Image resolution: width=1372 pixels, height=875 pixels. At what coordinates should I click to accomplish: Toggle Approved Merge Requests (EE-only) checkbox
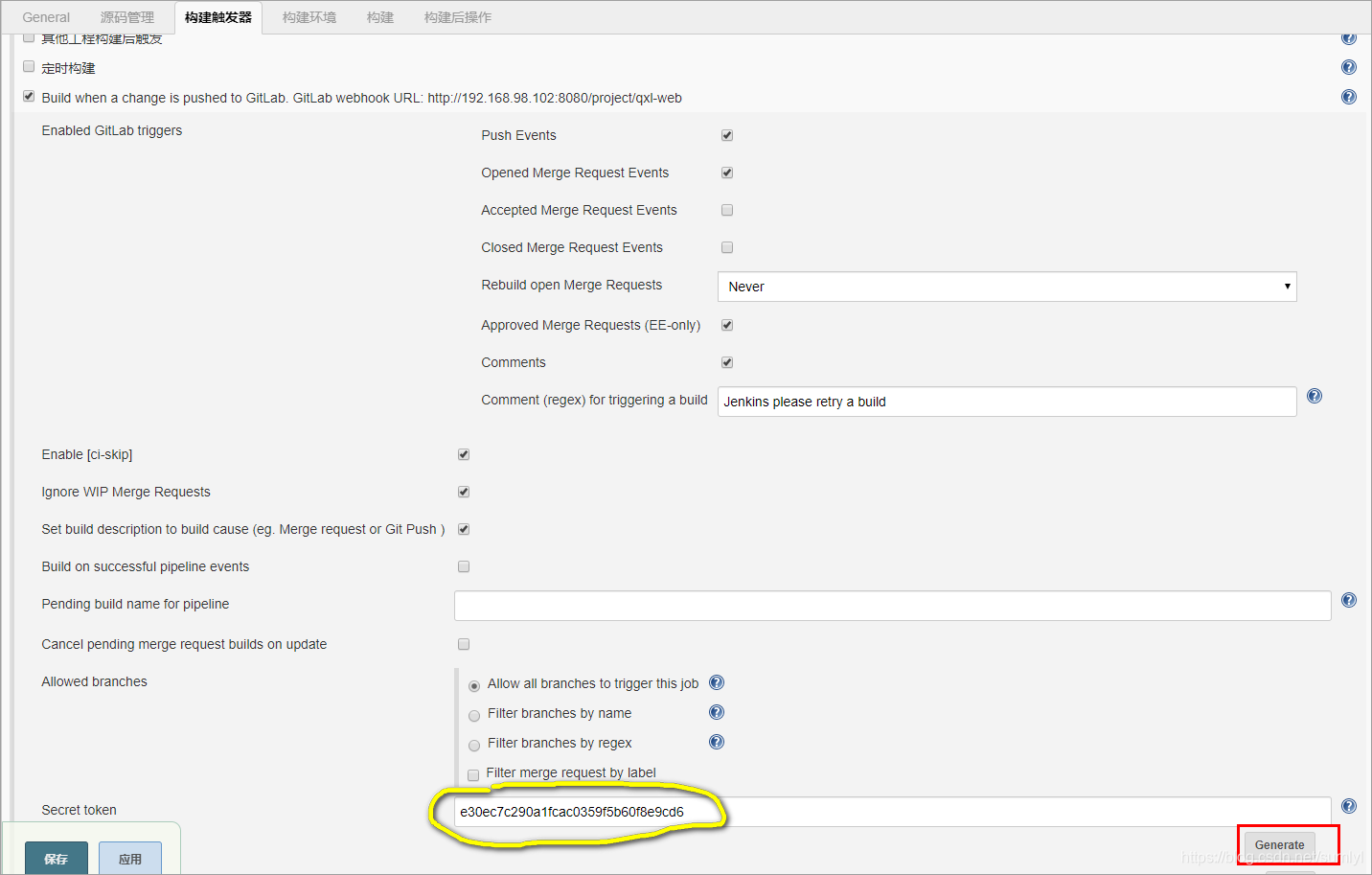coord(727,325)
